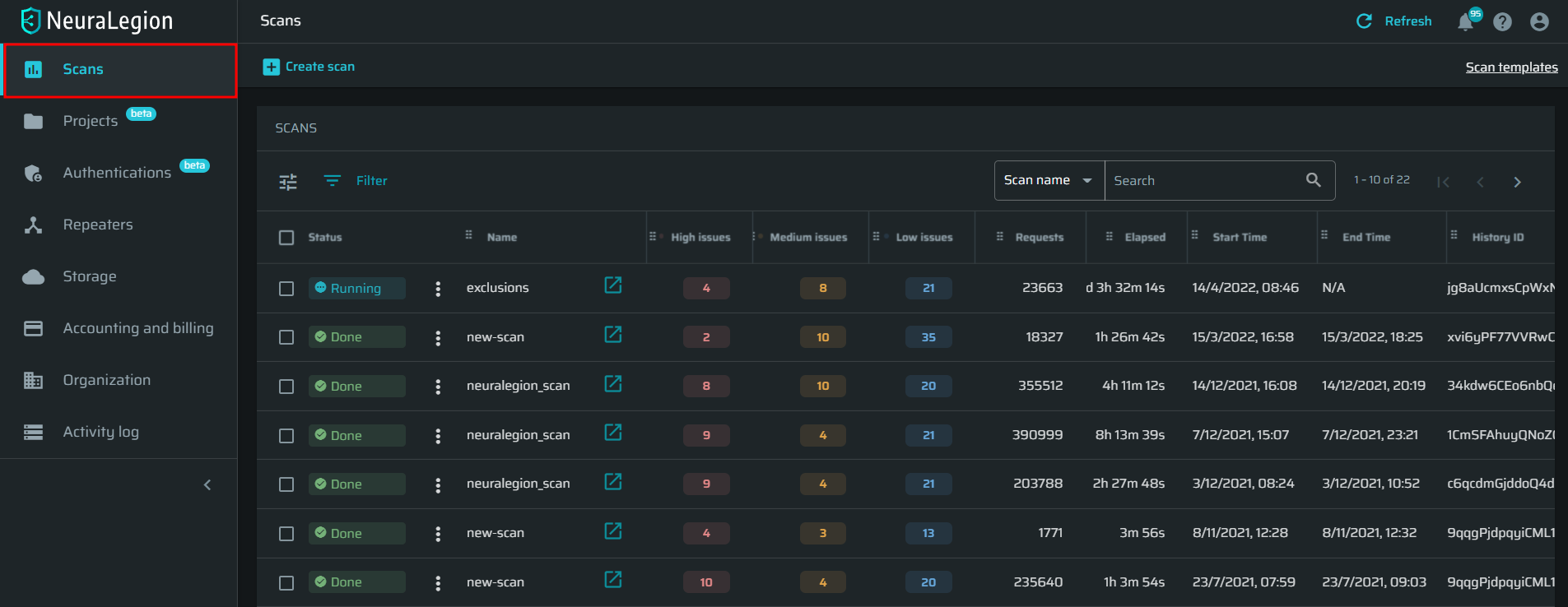Screen dimensions: 1568x607
Task: Open the help question mark icon
Action: (1502, 22)
